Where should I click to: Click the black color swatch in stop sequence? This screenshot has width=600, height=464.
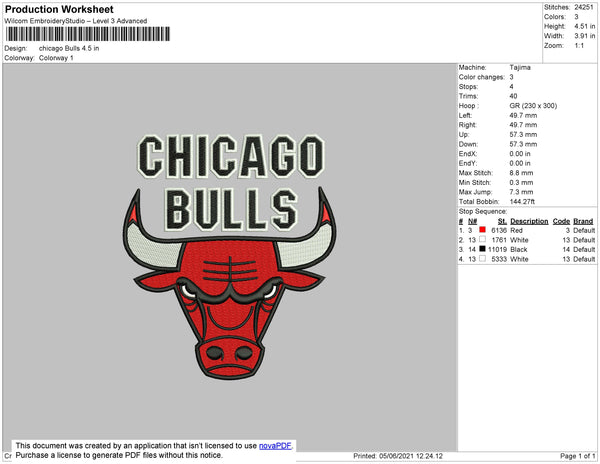pos(482,249)
